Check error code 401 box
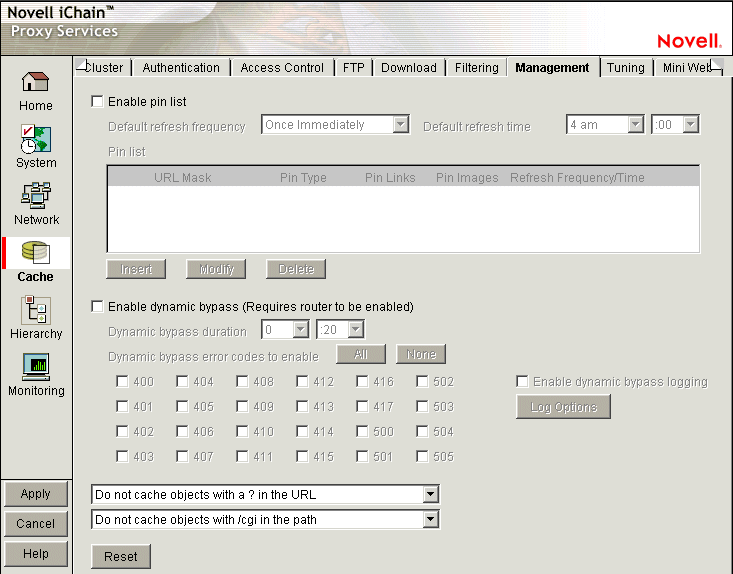The image size is (733, 574). pyautogui.click(x=122, y=406)
